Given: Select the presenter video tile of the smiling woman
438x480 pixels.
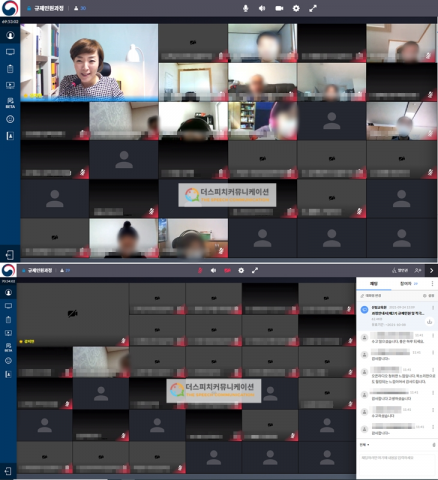Looking at the screenshot, I should coord(89,62).
